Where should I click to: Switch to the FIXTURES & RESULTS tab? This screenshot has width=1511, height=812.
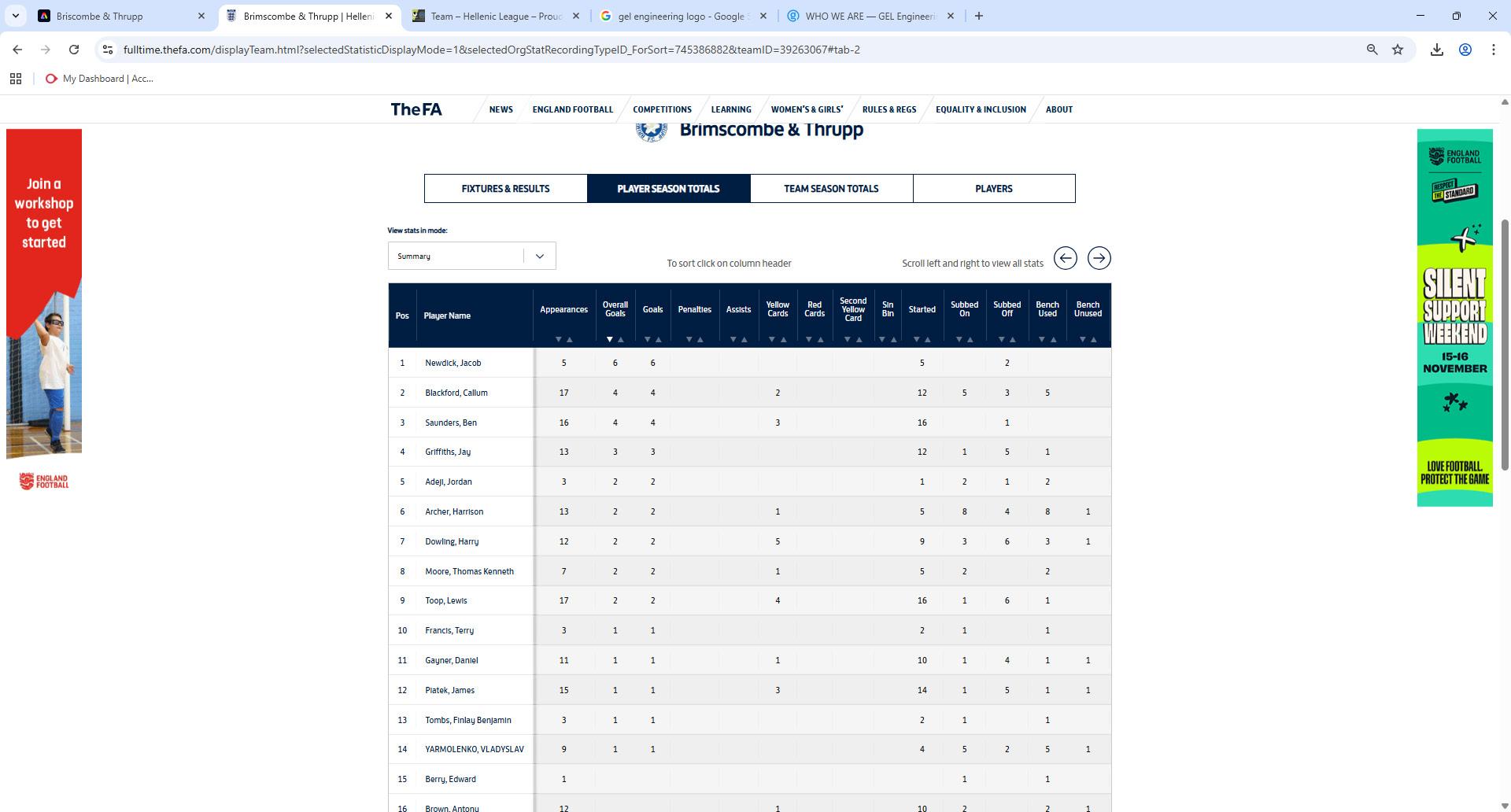(x=506, y=189)
